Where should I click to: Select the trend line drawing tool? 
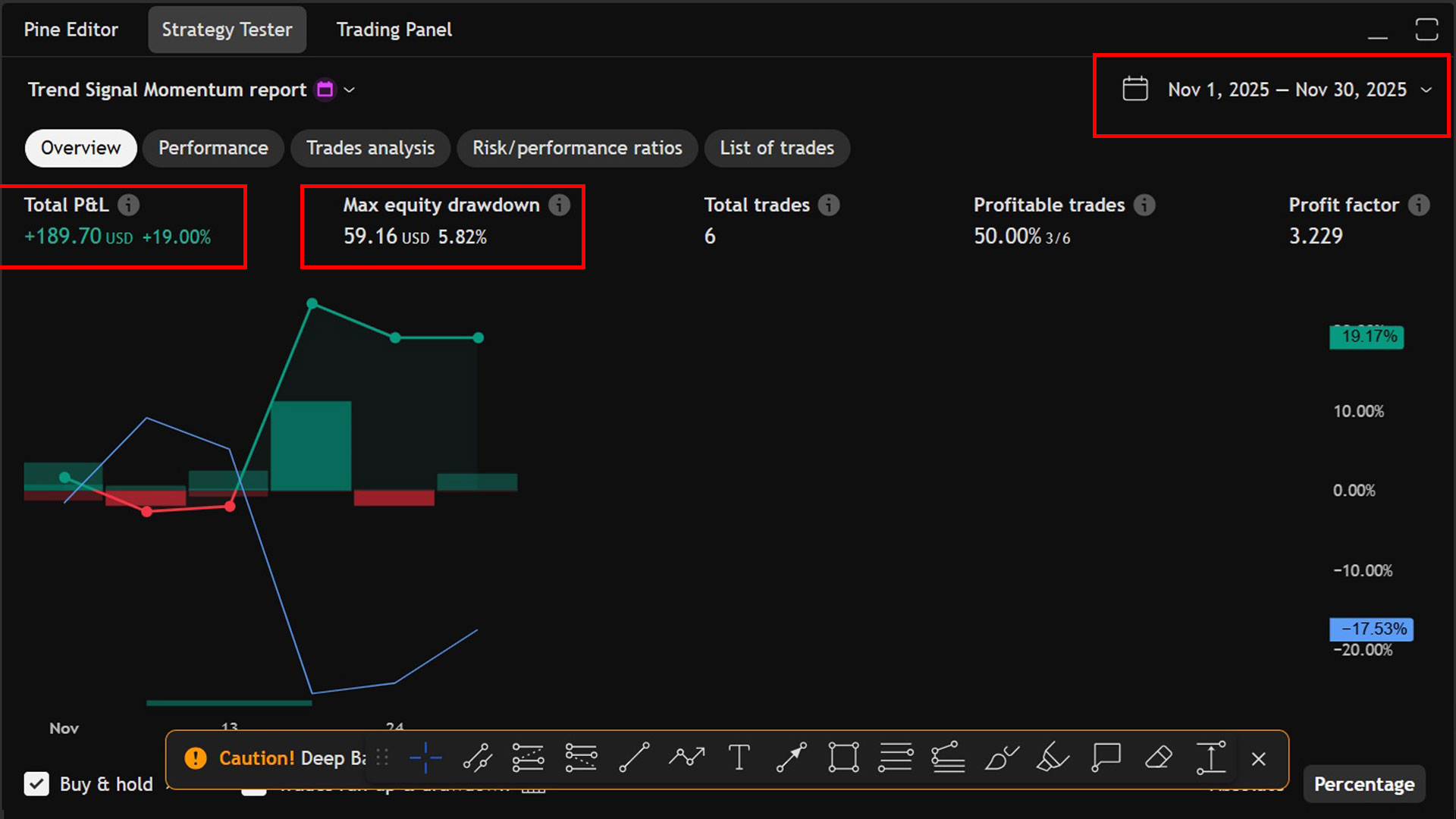(x=635, y=758)
